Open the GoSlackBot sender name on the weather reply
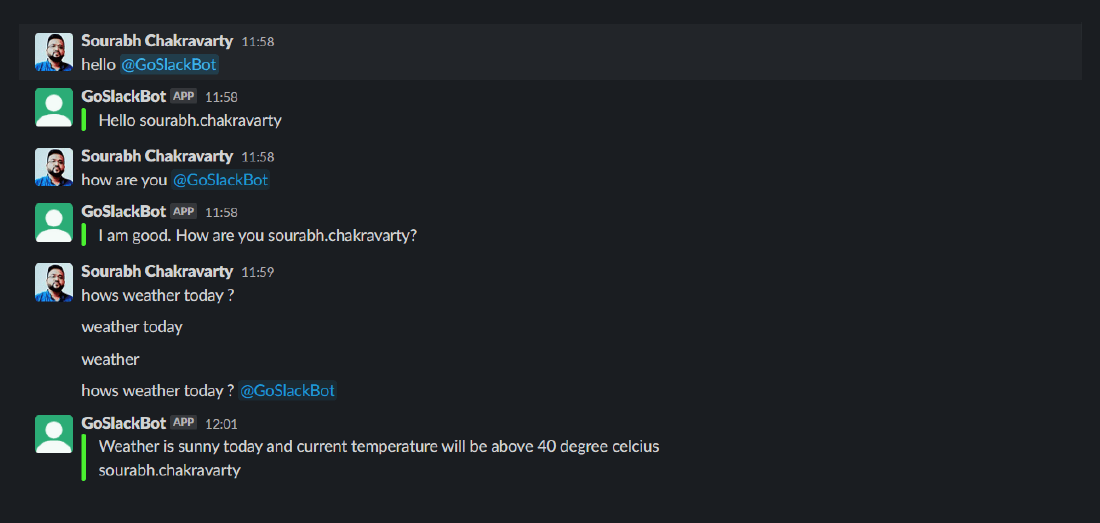The width and height of the screenshot is (1100, 523). coord(123,423)
